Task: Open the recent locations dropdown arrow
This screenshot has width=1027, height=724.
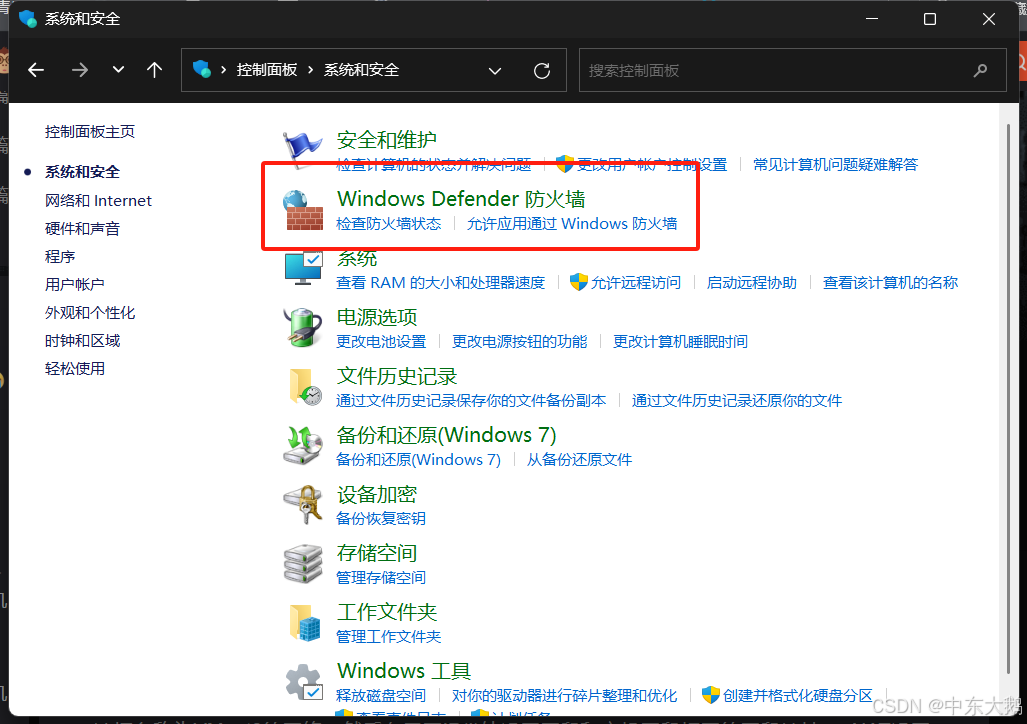Action: (x=118, y=69)
